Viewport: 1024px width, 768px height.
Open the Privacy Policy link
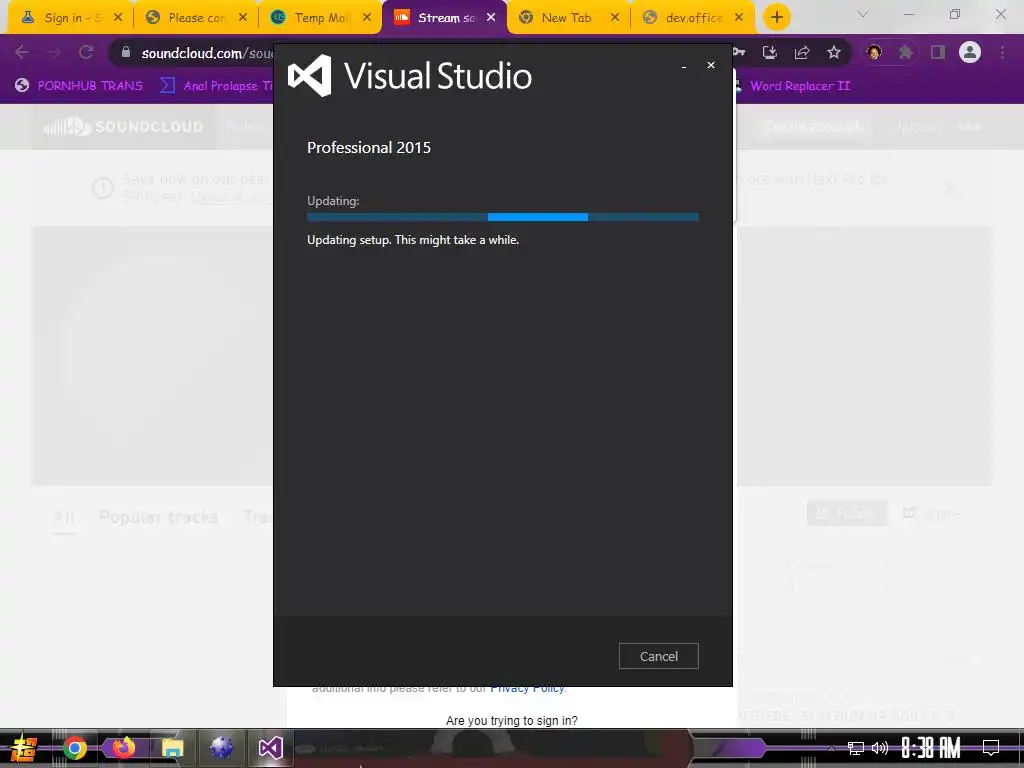pyautogui.click(x=528, y=689)
